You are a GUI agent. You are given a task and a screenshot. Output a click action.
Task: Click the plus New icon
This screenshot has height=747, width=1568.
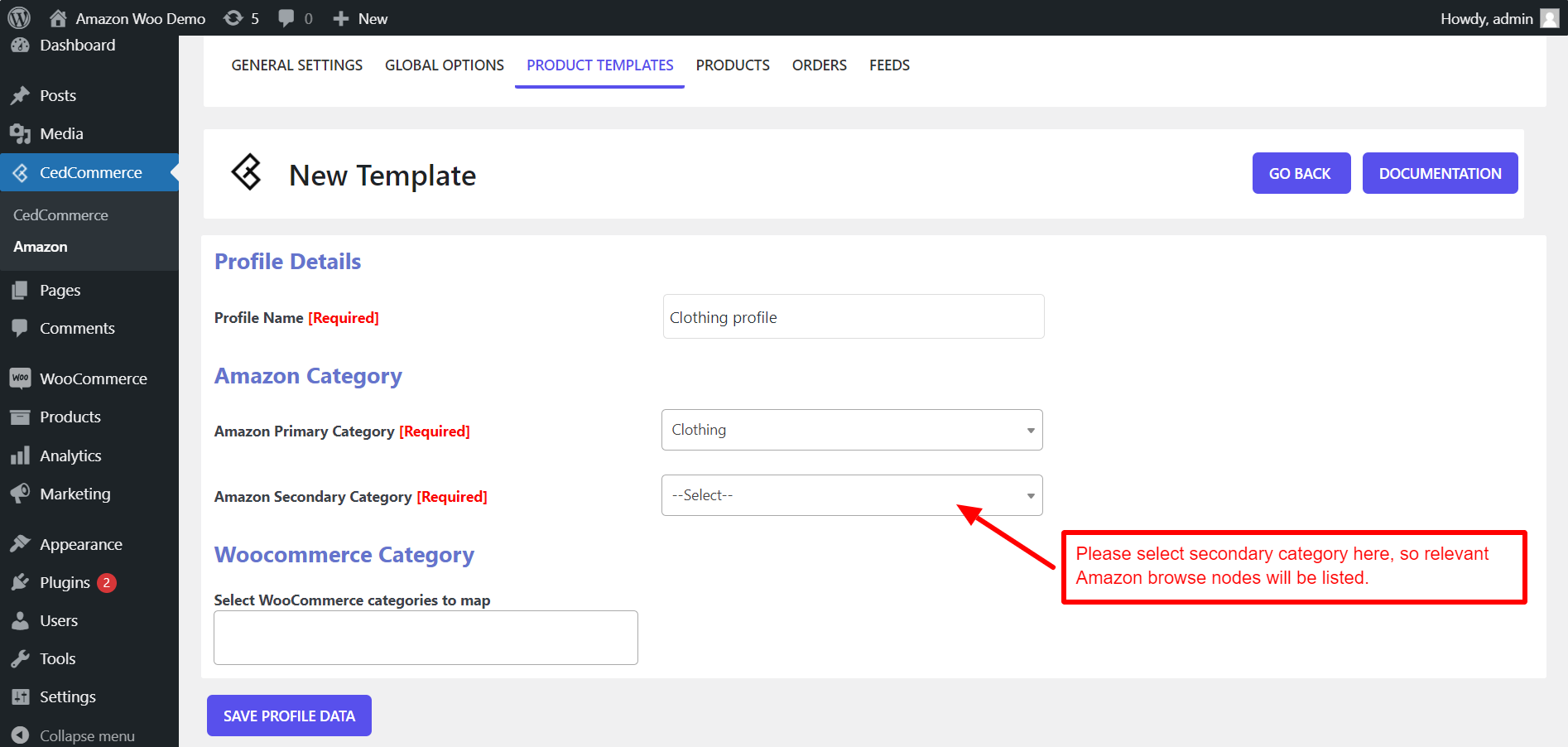point(340,18)
